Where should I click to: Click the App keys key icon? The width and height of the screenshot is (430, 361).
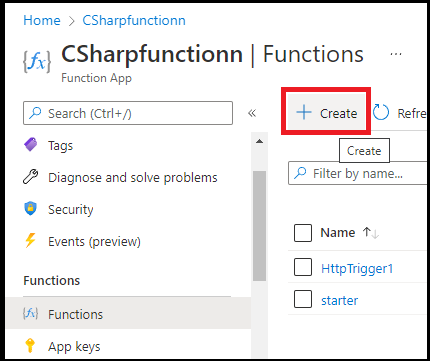pos(30,345)
